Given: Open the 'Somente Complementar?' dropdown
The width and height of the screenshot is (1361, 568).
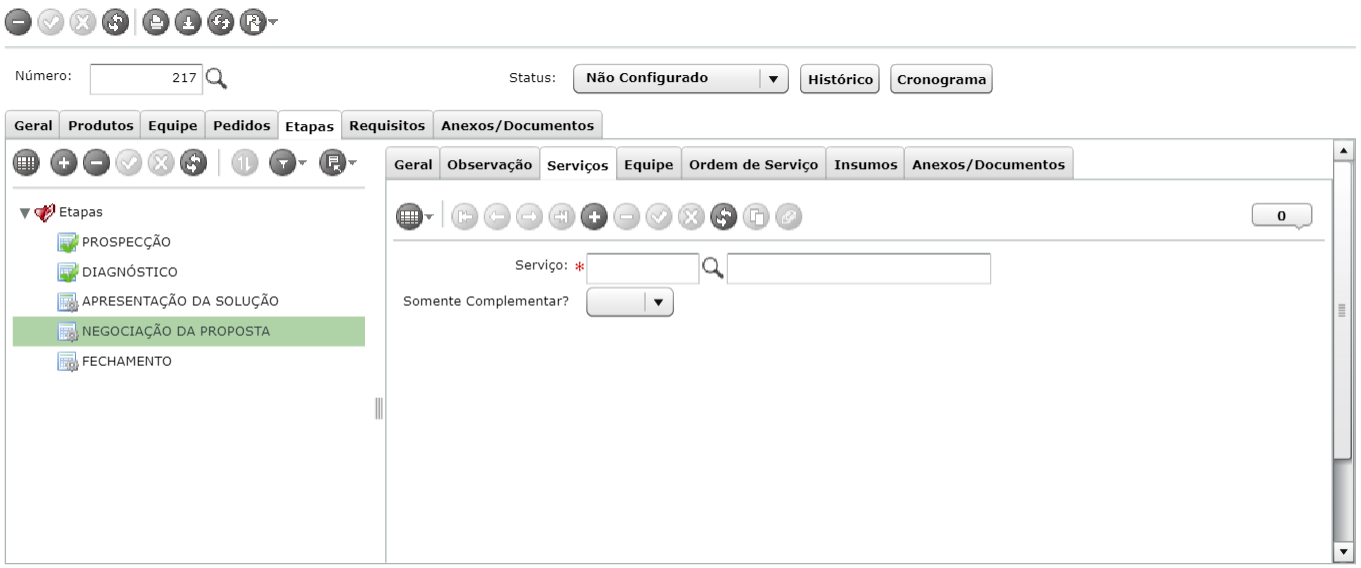Looking at the screenshot, I should click(630, 302).
